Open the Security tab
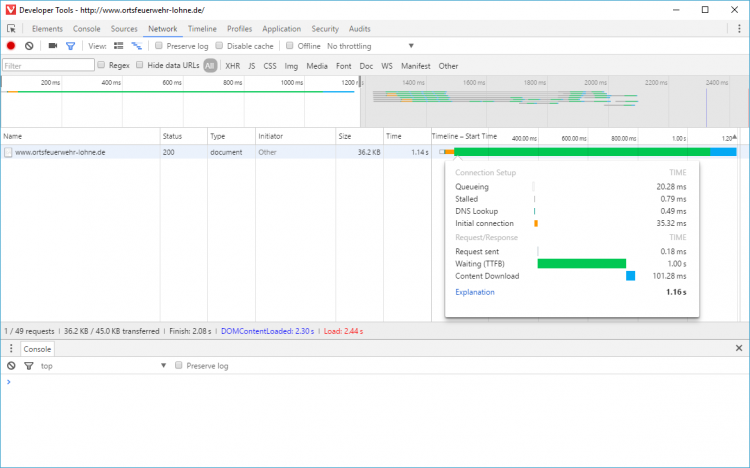The image size is (750, 468). [x=325, y=29]
